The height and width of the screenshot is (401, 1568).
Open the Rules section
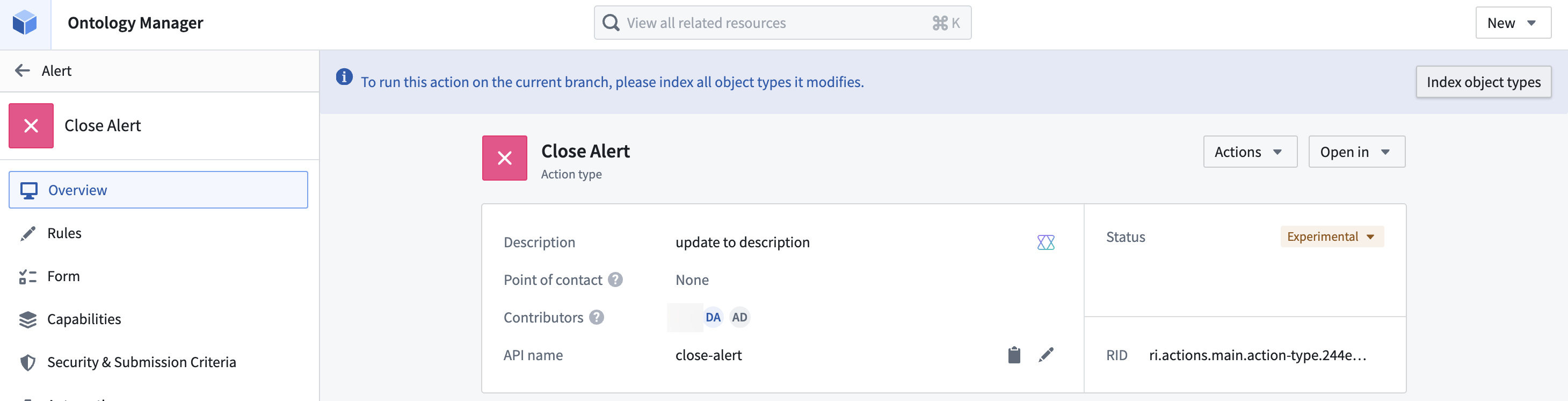click(x=64, y=233)
